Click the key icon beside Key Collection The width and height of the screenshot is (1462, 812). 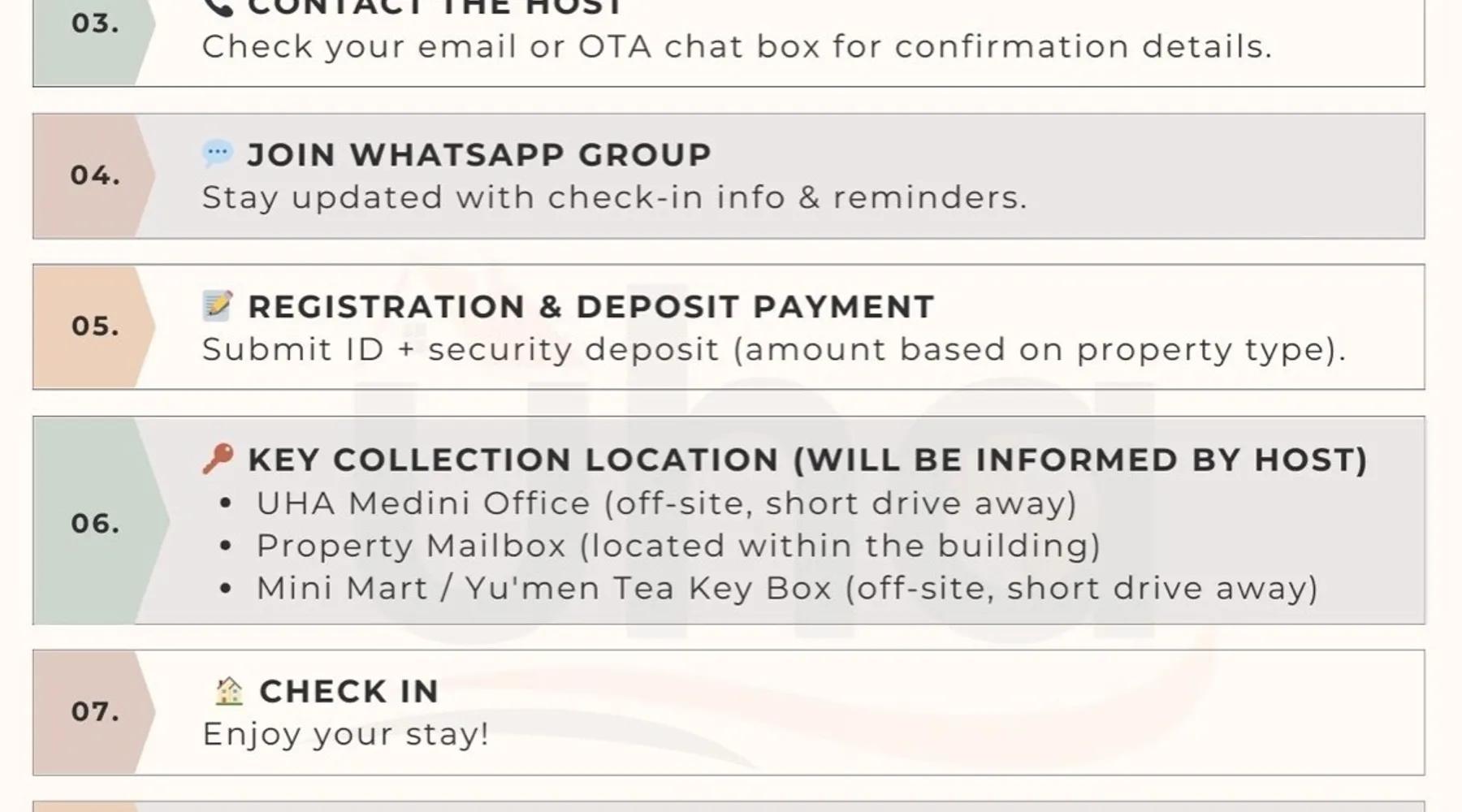[x=218, y=459]
